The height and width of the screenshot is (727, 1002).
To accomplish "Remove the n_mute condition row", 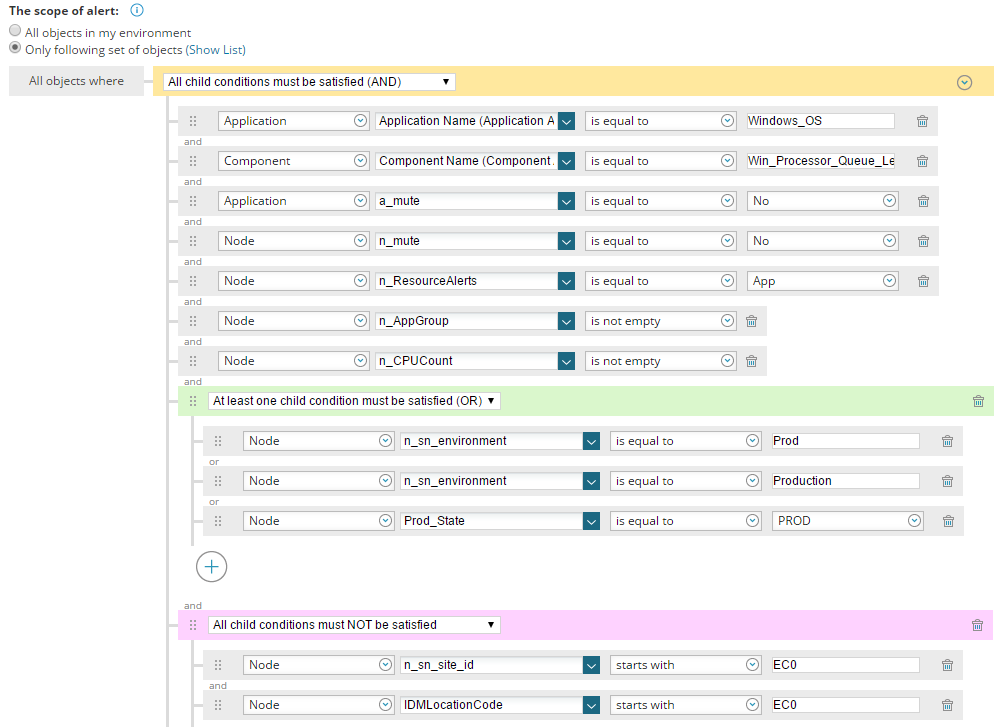I will (923, 241).
